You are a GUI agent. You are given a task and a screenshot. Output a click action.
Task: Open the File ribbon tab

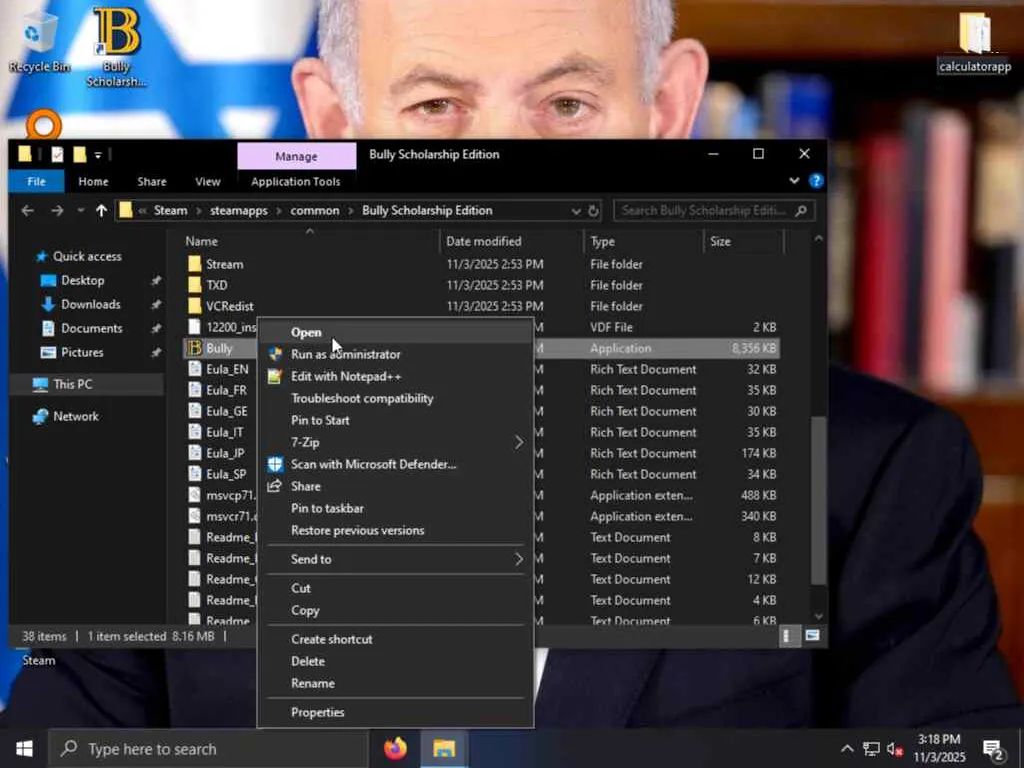[x=37, y=182]
